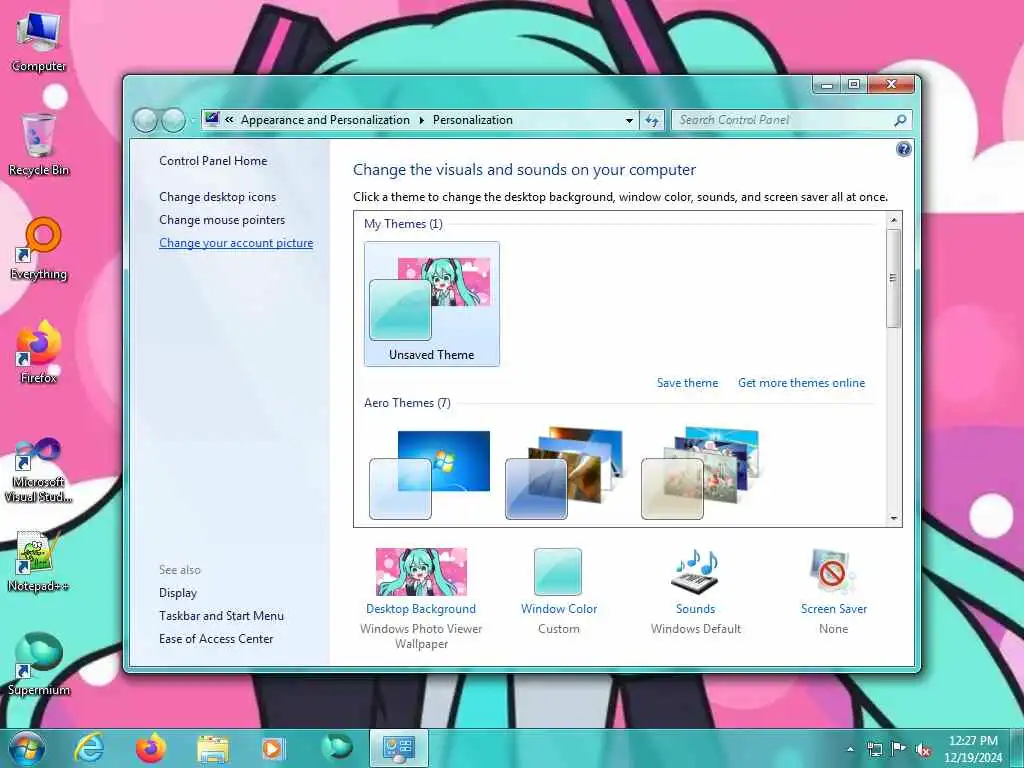Click the themes list scroll-up arrow
This screenshot has width=1024, height=768.
(x=893, y=220)
